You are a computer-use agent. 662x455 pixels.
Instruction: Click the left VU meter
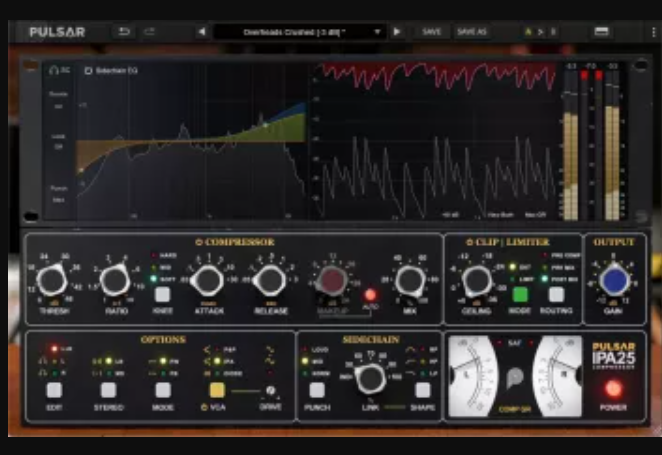pyautogui.click(x=473, y=376)
